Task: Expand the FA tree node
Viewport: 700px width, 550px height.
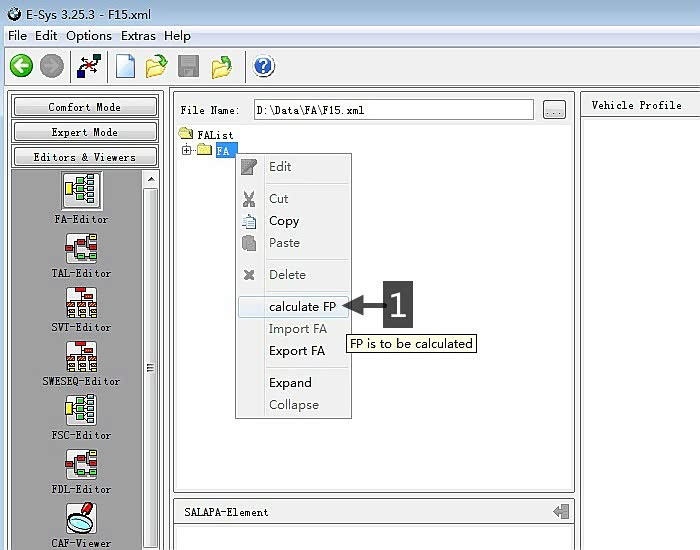Action: click(x=187, y=150)
